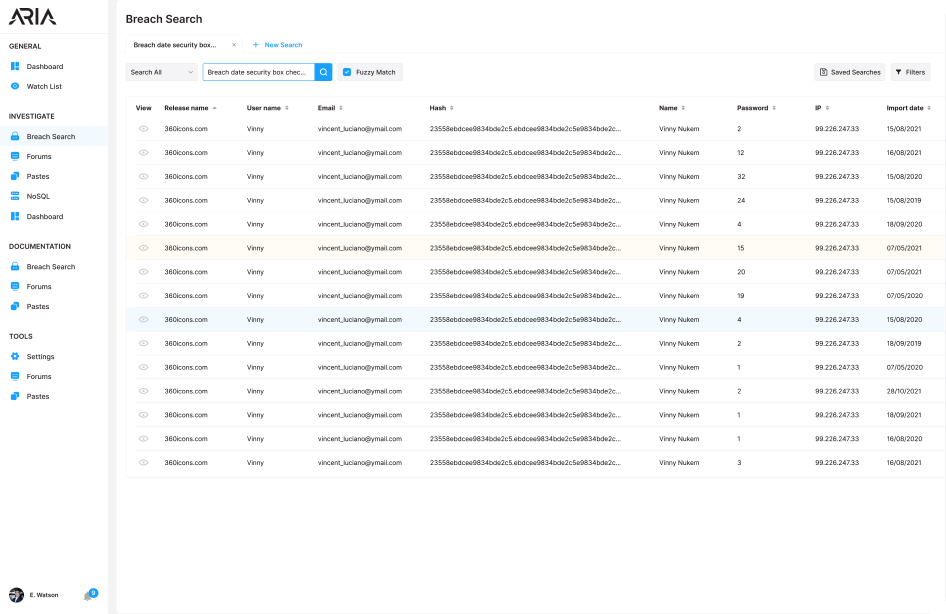View the record with password 24
946x614 pixels.
click(x=144, y=200)
